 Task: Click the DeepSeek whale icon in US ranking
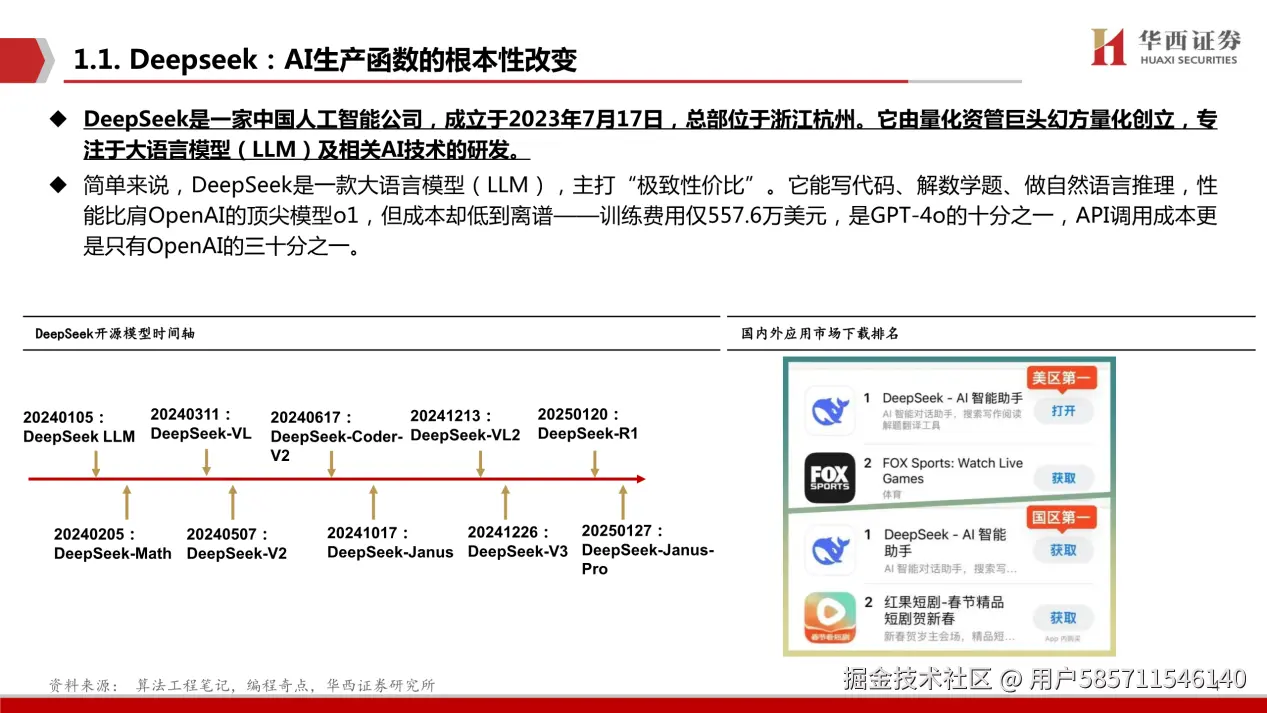(x=830, y=411)
